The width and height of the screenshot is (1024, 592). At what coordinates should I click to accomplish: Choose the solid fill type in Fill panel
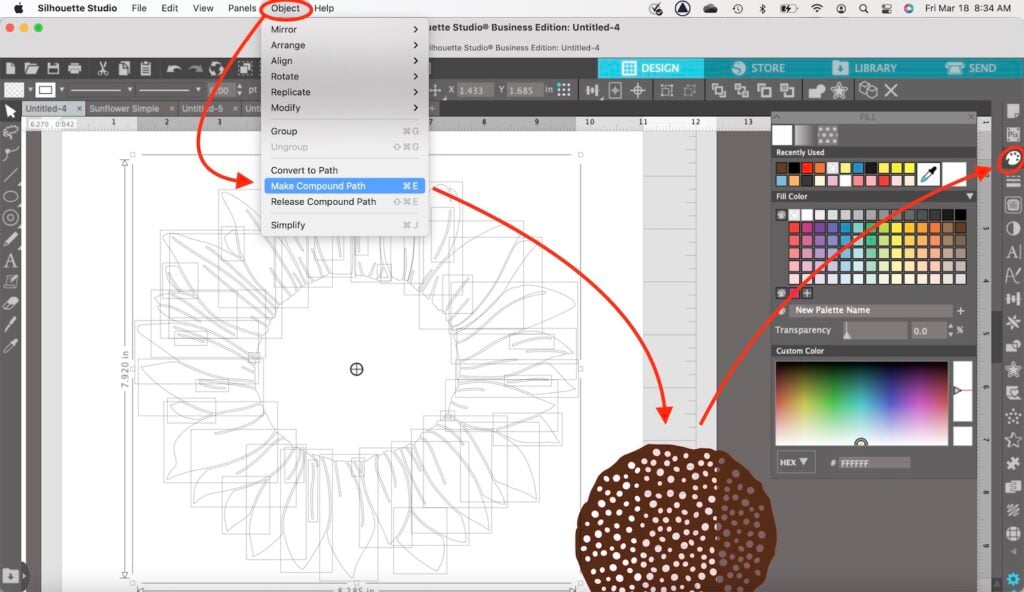(x=782, y=135)
